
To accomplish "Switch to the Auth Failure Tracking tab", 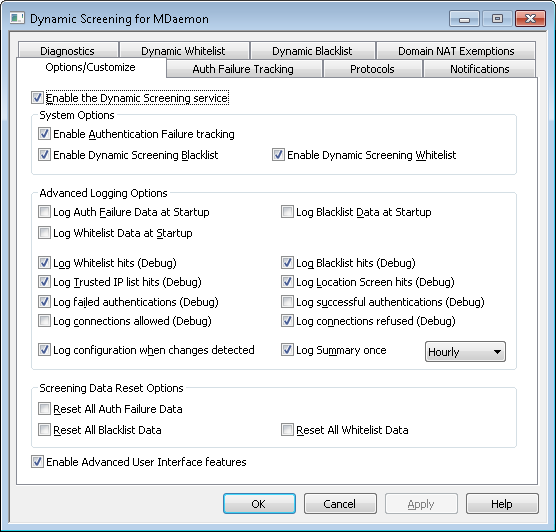I will (243, 69).
